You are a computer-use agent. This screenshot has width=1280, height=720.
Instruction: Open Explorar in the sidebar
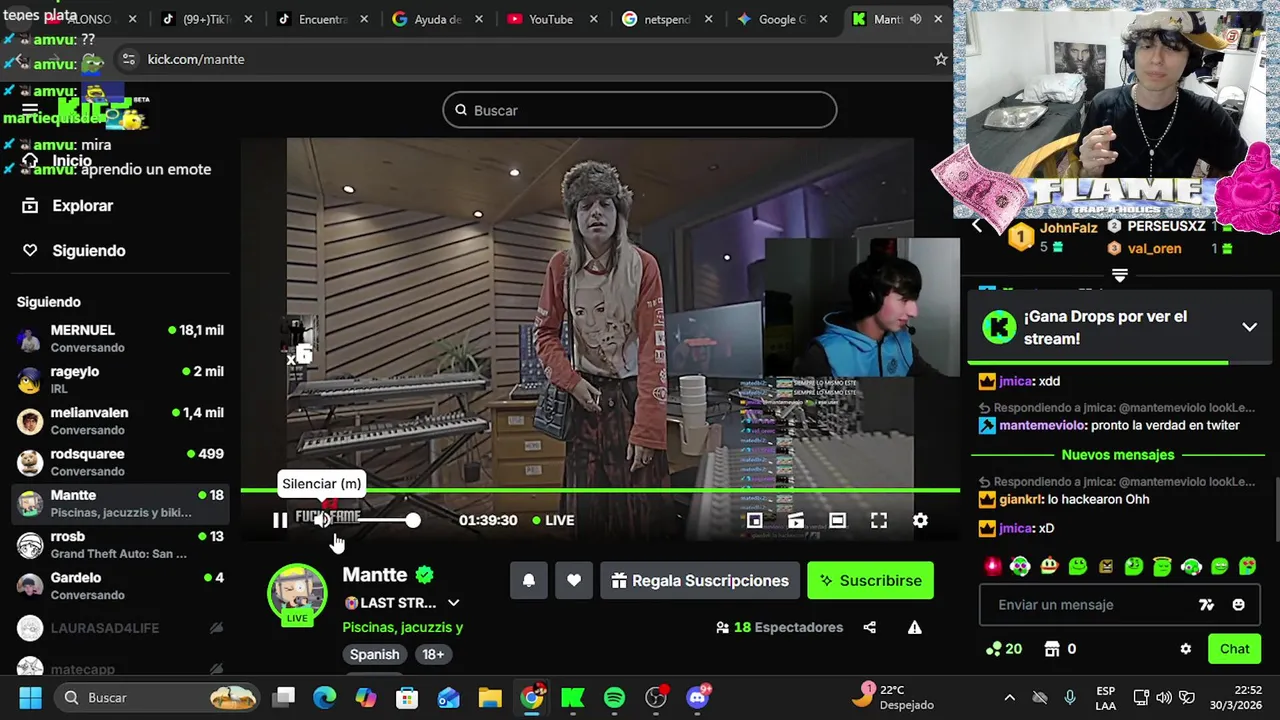coord(82,205)
